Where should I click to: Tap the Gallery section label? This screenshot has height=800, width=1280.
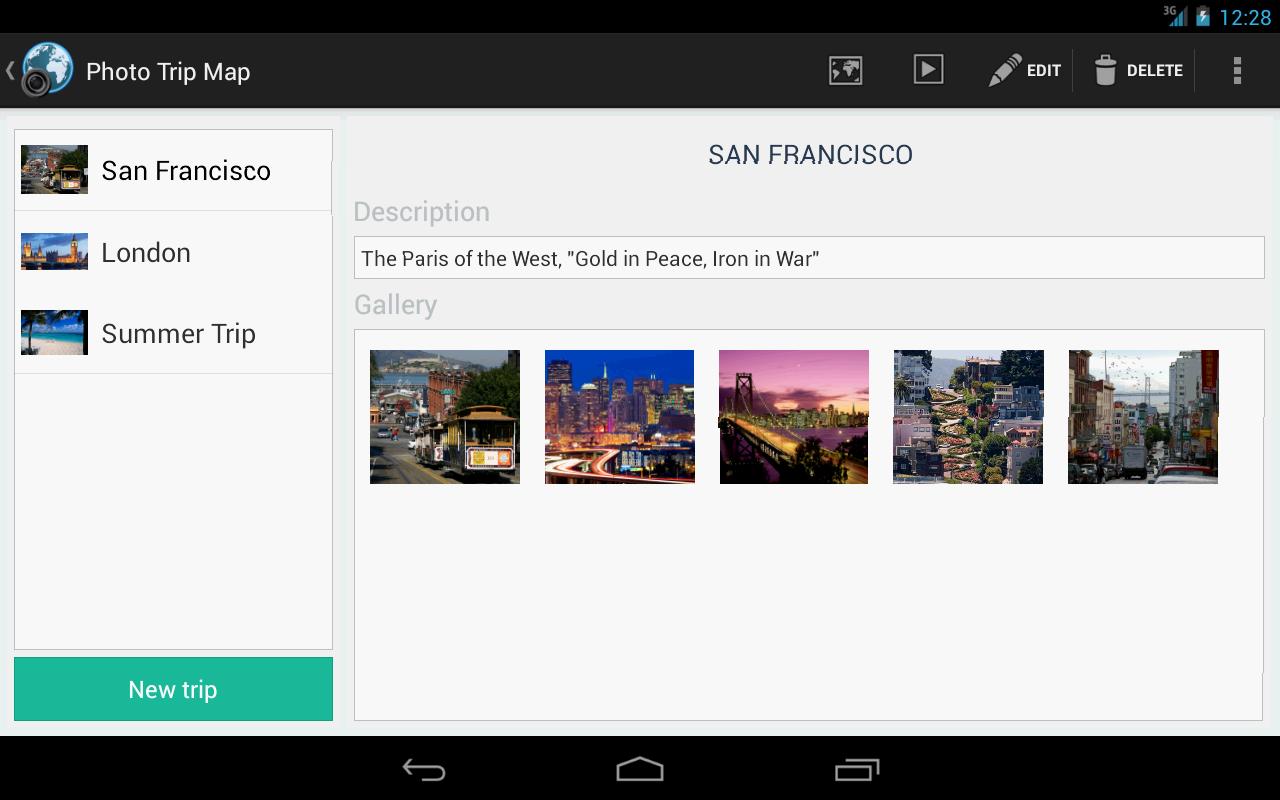(395, 305)
